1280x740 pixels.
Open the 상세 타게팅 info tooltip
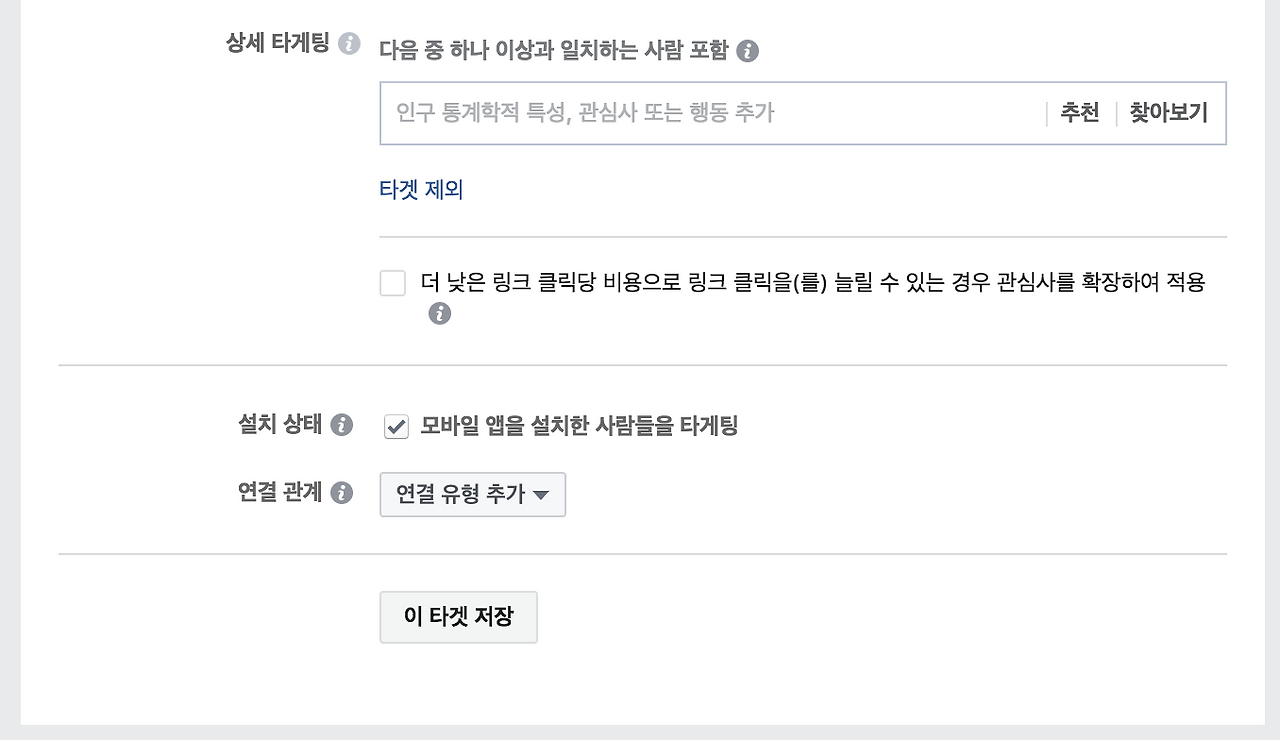349,44
